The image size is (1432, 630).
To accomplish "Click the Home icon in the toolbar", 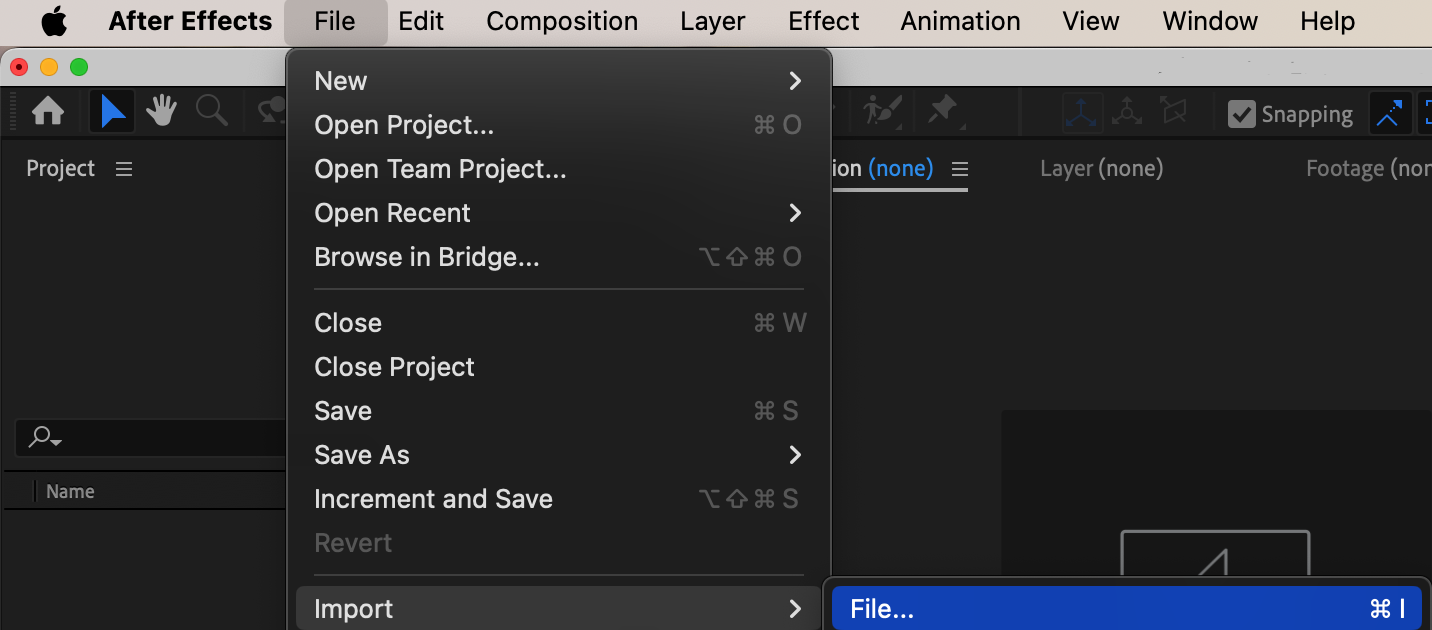I will point(47,112).
